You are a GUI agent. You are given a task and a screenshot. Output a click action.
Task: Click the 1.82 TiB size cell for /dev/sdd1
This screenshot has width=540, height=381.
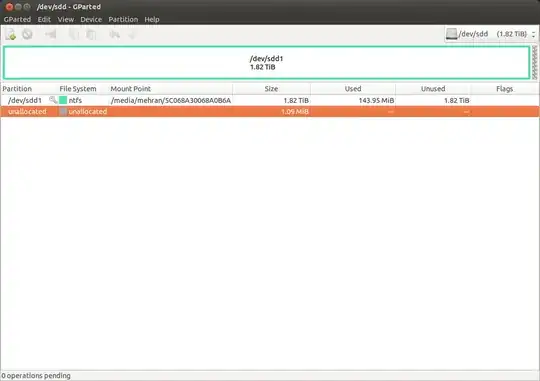point(296,100)
